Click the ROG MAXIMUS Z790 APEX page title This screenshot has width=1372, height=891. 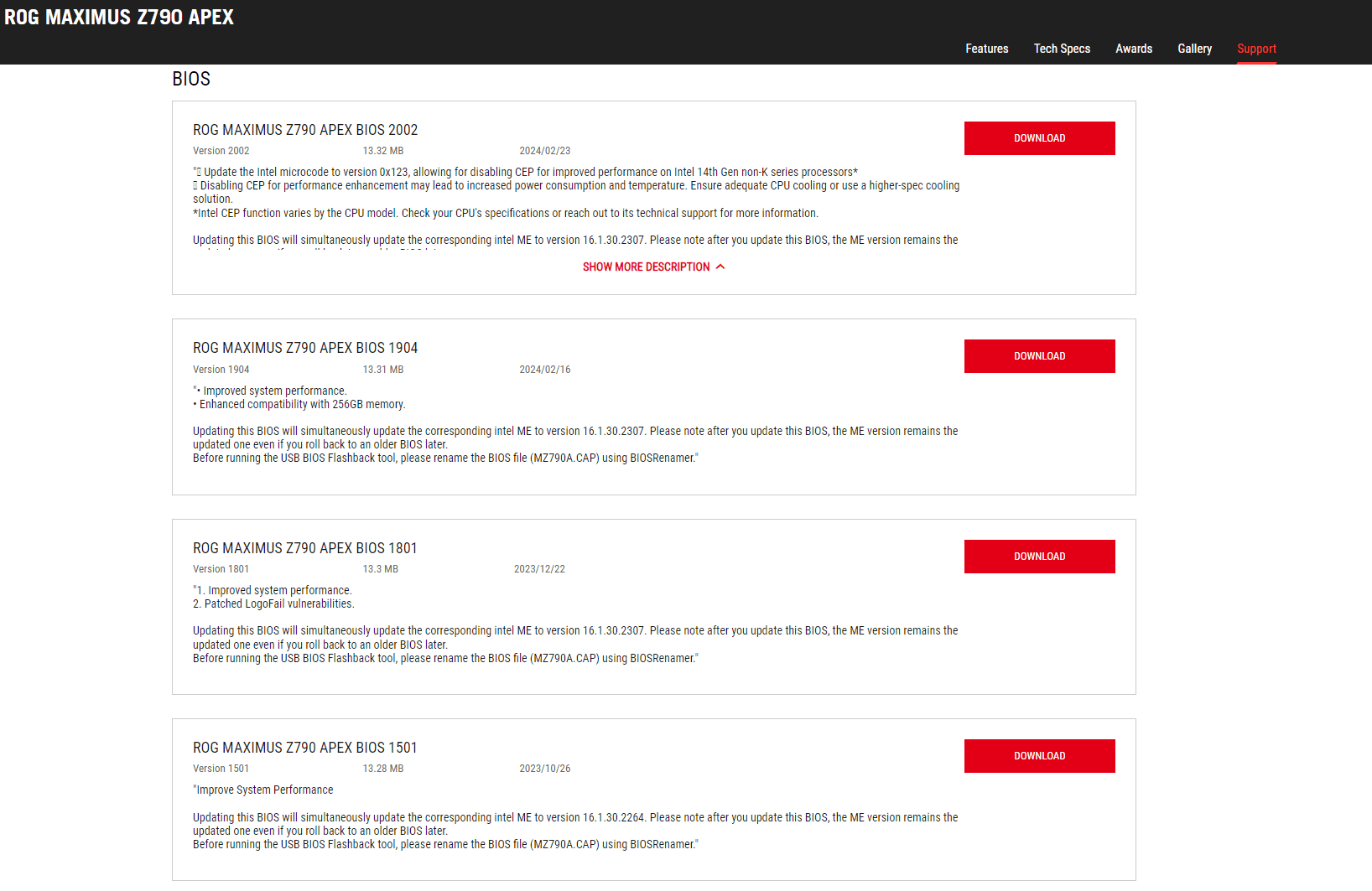(x=119, y=17)
